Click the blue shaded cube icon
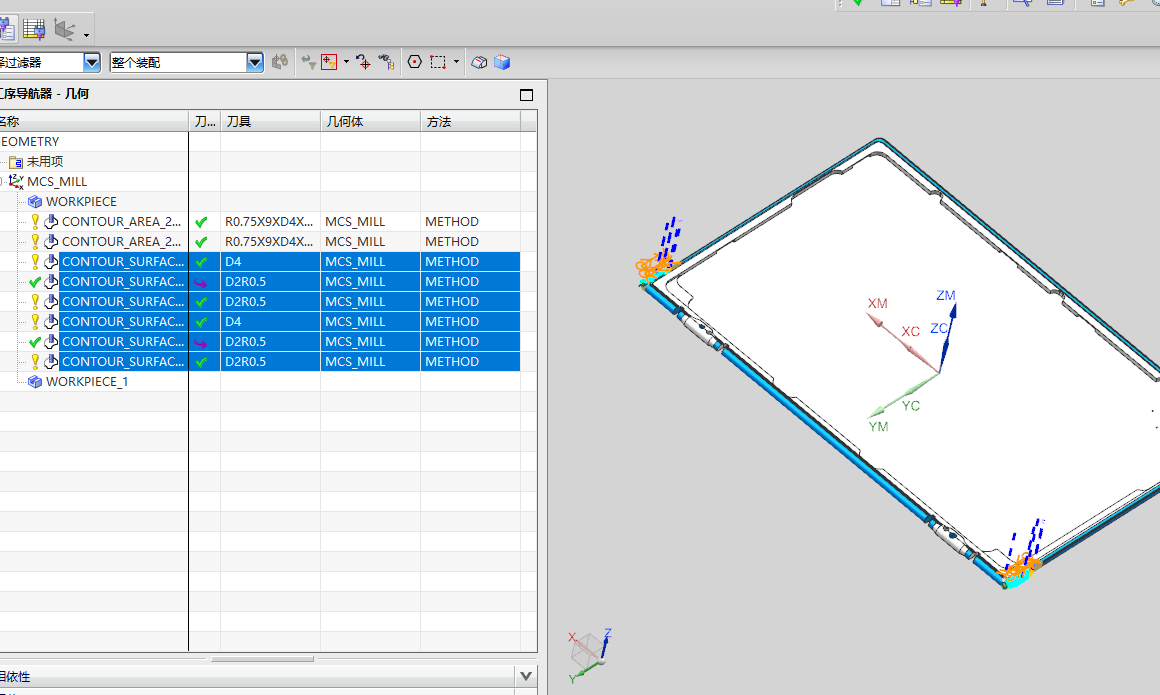The height and width of the screenshot is (695, 1160). tap(502, 62)
